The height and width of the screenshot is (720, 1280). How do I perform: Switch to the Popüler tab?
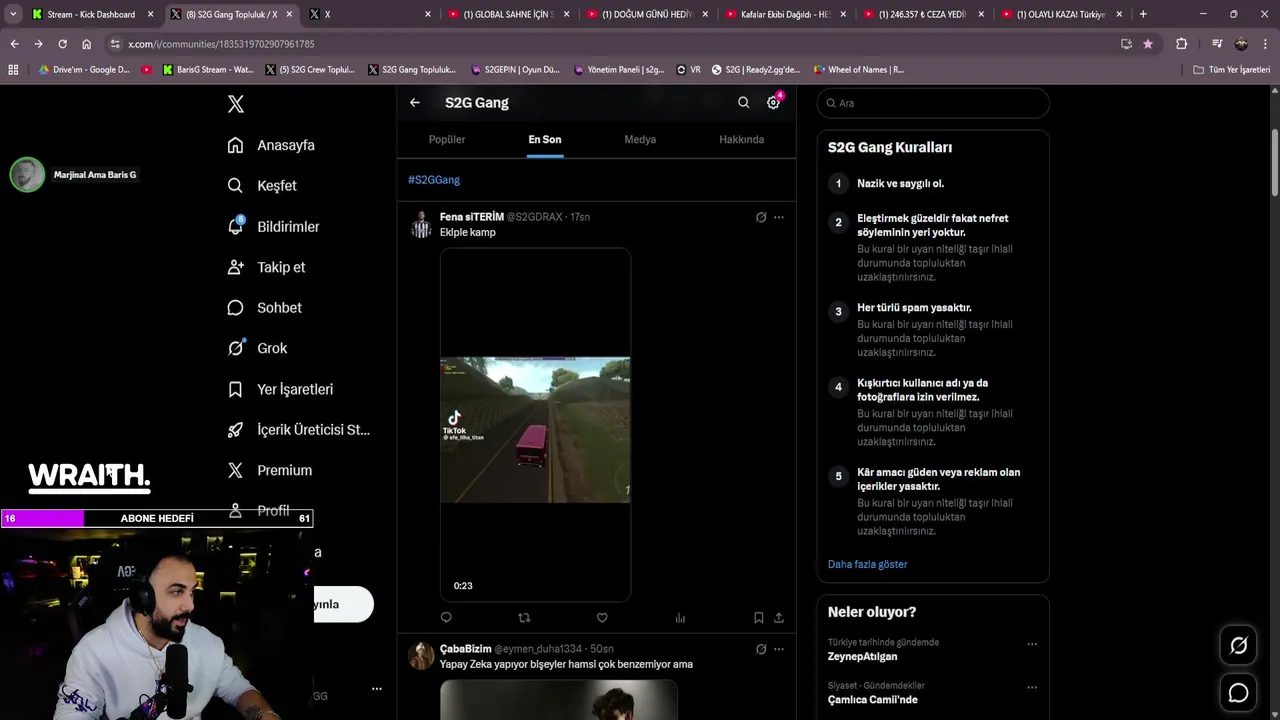point(447,140)
